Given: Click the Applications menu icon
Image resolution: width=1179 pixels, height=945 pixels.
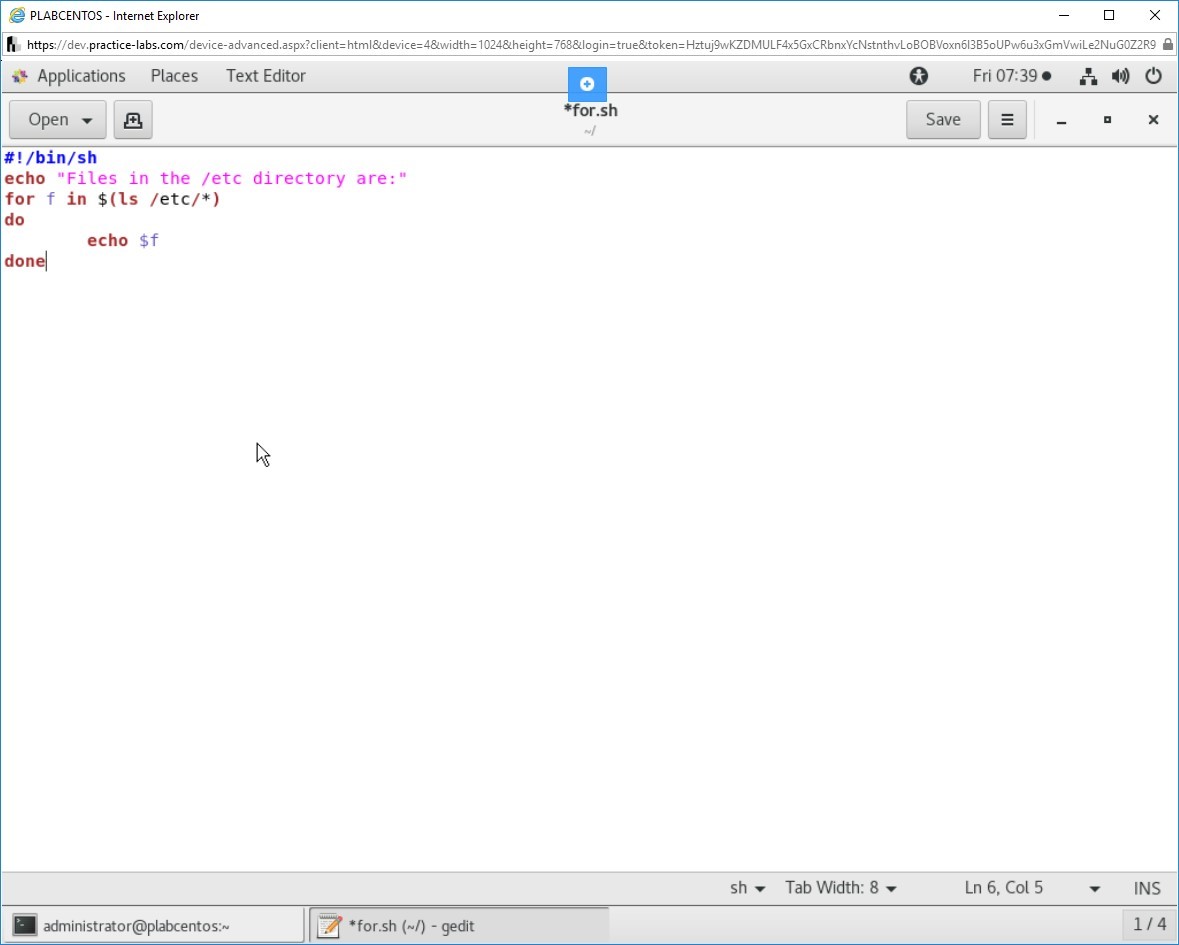Looking at the screenshot, I should 20,76.
